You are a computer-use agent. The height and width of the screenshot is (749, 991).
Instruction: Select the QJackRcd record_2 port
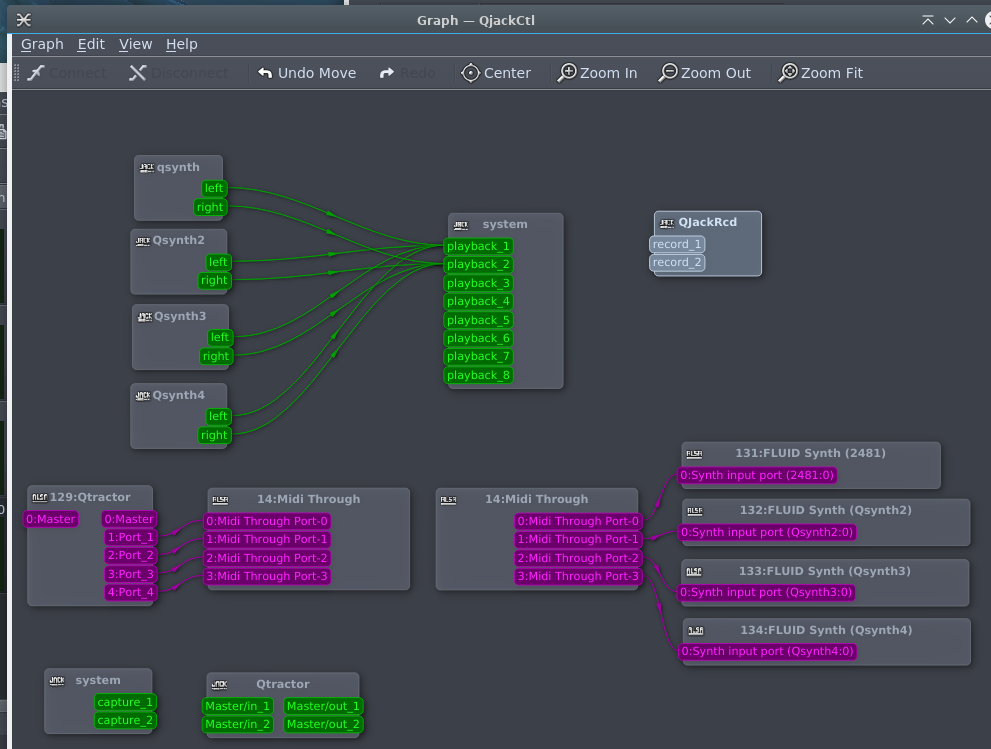coord(677,263)
